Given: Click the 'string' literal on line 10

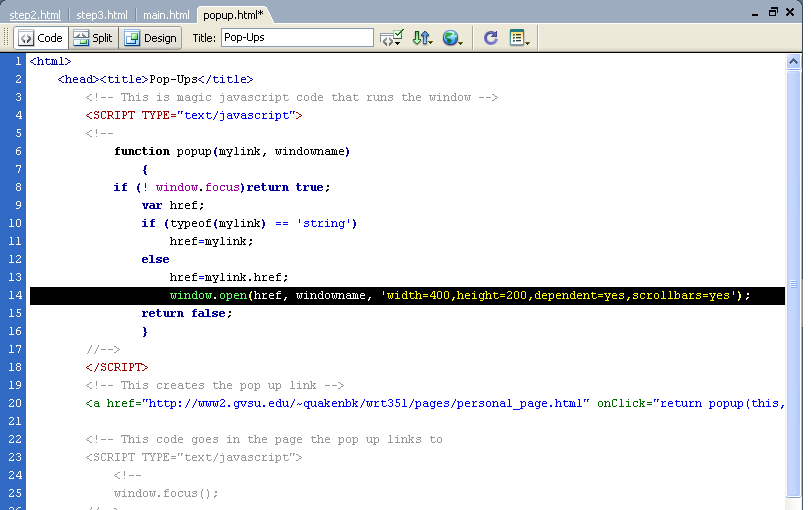Looking at the screenshot, I should (324, 223).
